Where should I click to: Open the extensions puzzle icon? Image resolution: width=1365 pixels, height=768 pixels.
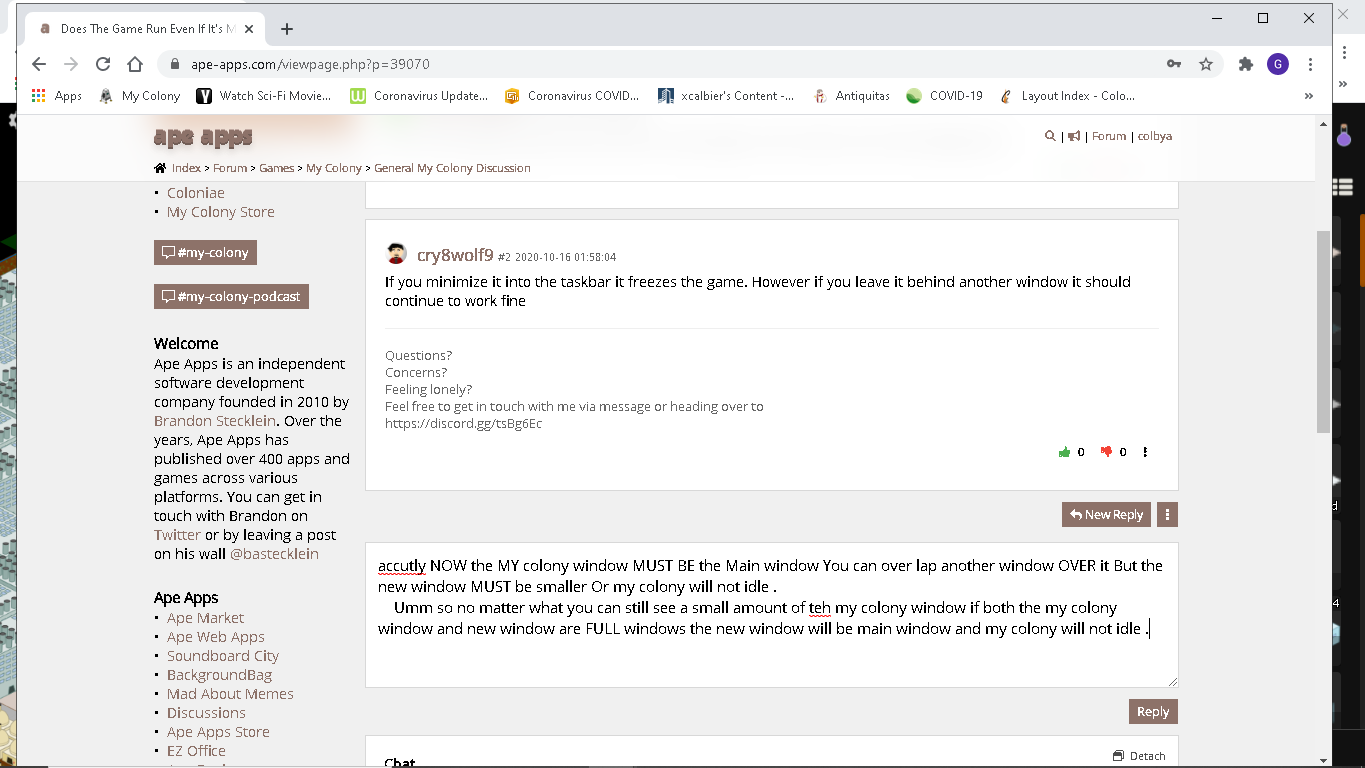(x=1246, y=64)
